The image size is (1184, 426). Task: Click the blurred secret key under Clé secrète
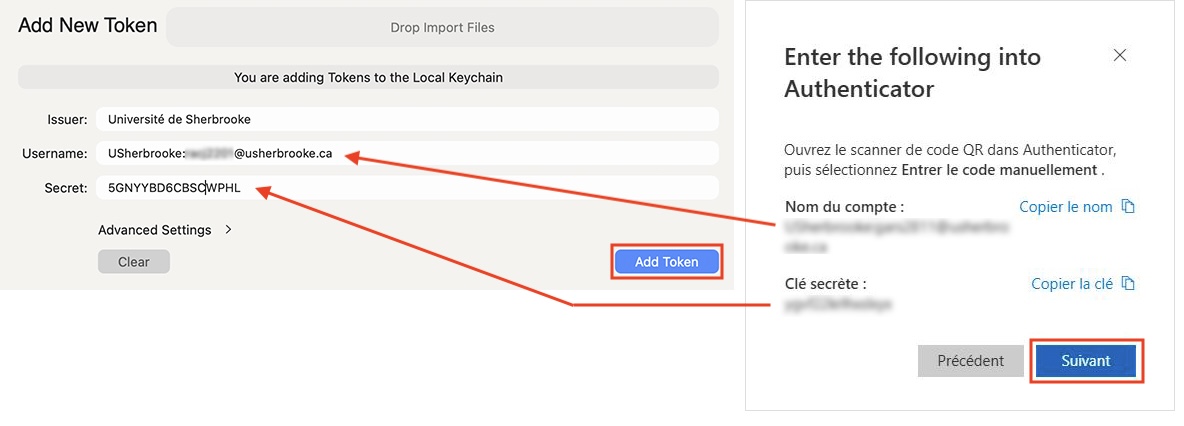click(838, 301)
